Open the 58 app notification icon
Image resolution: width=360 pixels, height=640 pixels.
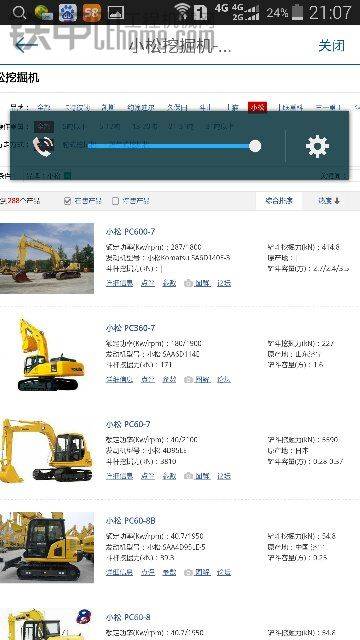(x=92, y=13)
